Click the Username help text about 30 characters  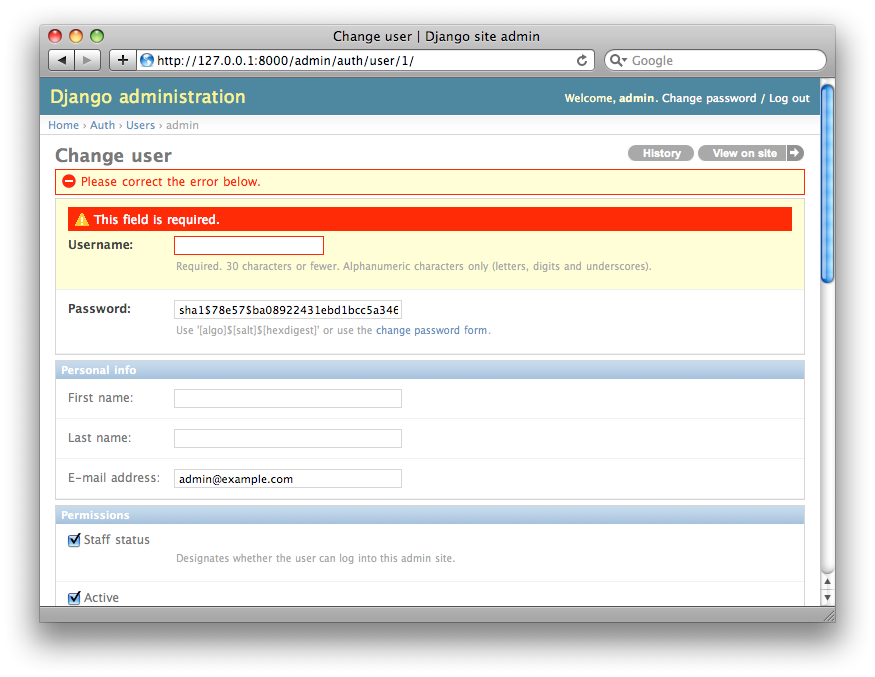pos(414,266)
